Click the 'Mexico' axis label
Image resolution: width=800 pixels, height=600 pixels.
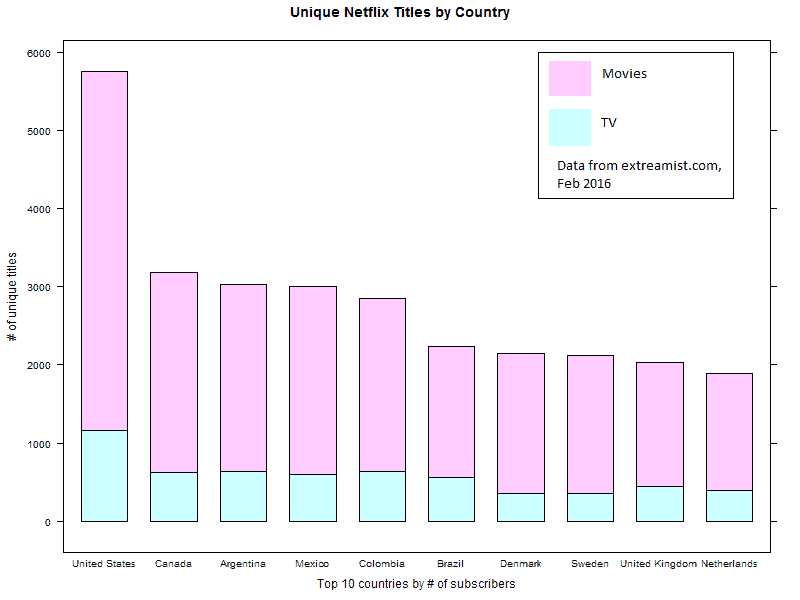point(312,564)
